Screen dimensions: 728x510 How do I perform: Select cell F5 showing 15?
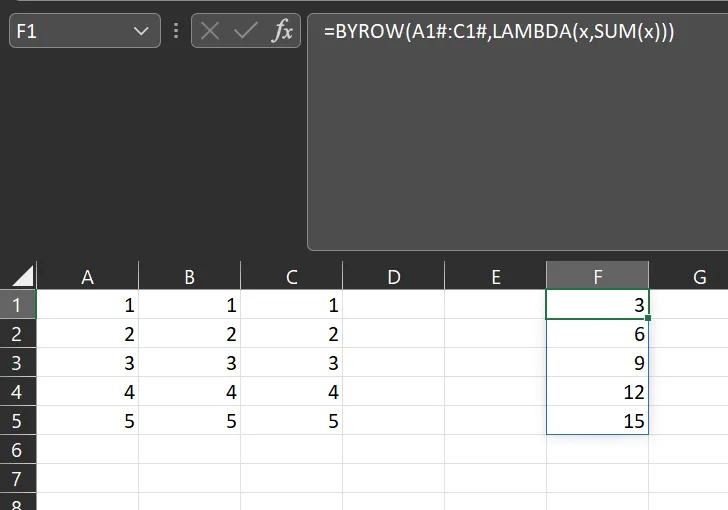(x=598, y=420)
